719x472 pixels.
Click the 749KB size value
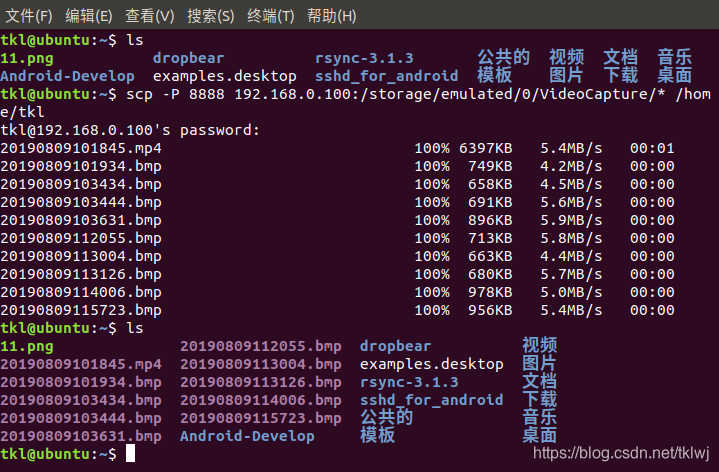pos(490,166)
